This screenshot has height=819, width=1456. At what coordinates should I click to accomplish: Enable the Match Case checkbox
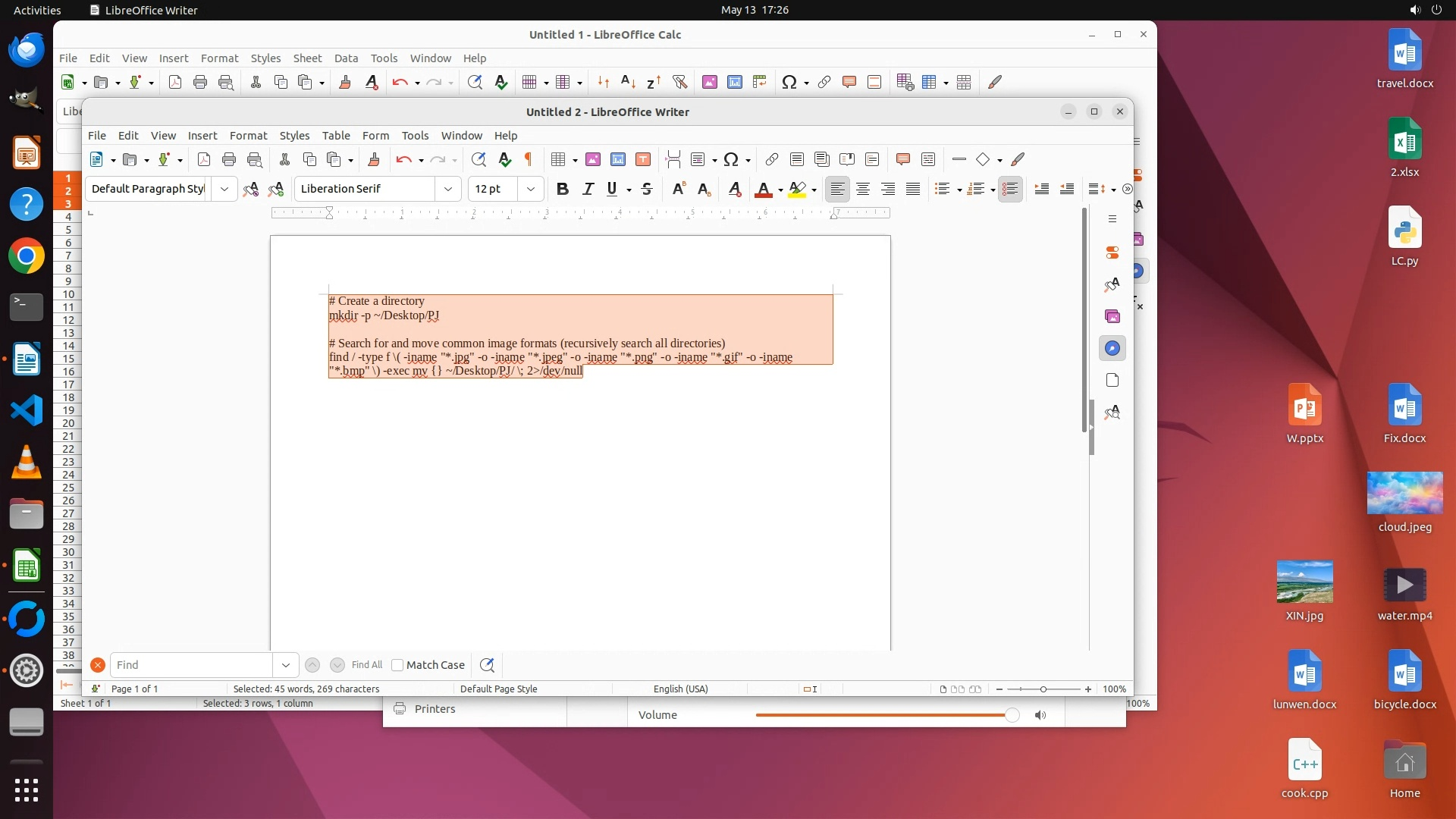click(397, 665)
